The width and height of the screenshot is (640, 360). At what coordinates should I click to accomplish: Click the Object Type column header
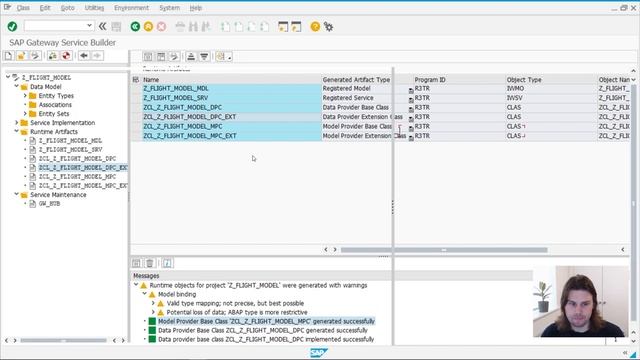(x=551, y=80)
